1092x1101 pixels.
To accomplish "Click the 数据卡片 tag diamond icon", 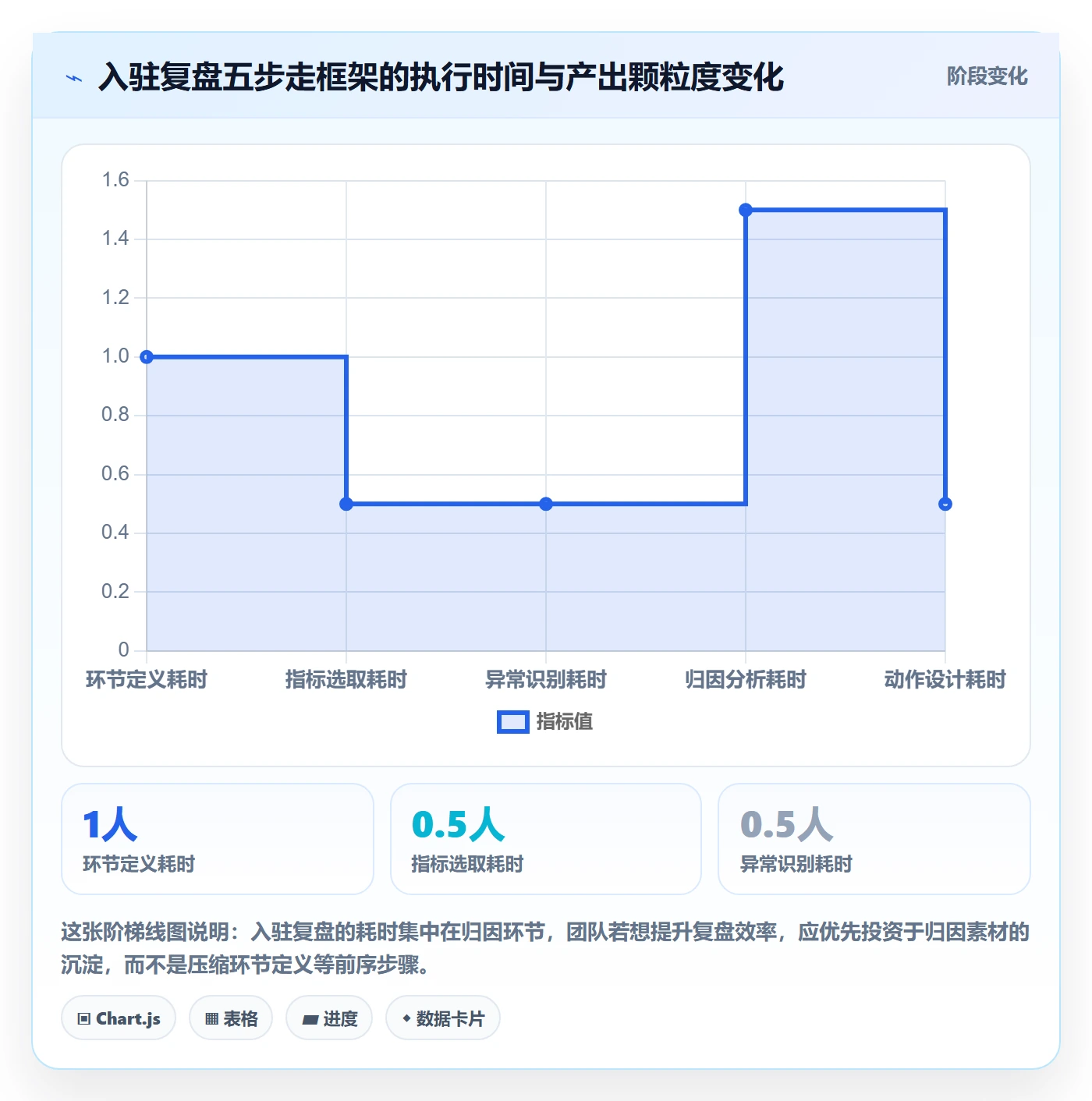I will pyautogui.click(x=406, y=1018).
